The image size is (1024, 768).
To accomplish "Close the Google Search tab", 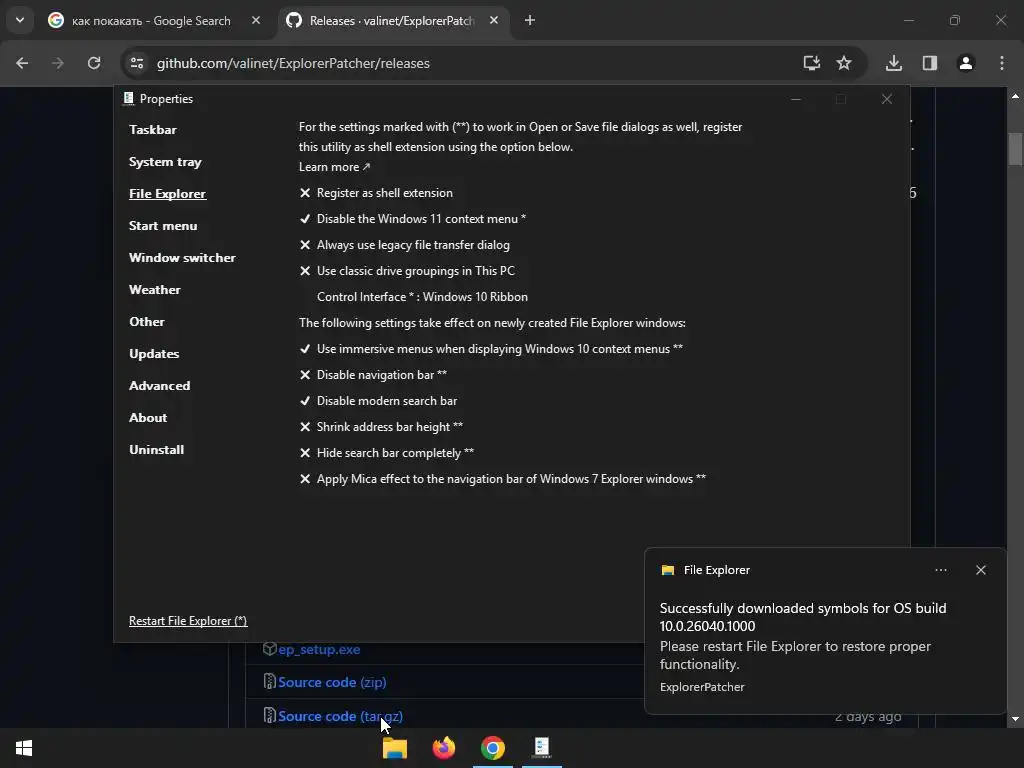I will pyautogui.click(x=256, y=20).
